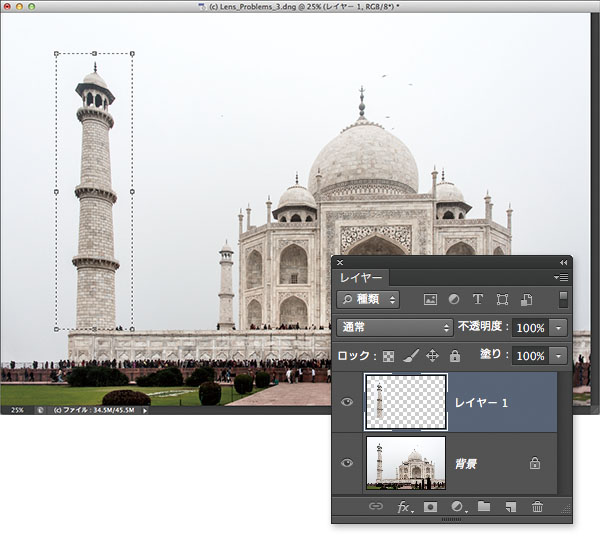
Task: Create a new layer group folder
Action: tap(484, 508)
